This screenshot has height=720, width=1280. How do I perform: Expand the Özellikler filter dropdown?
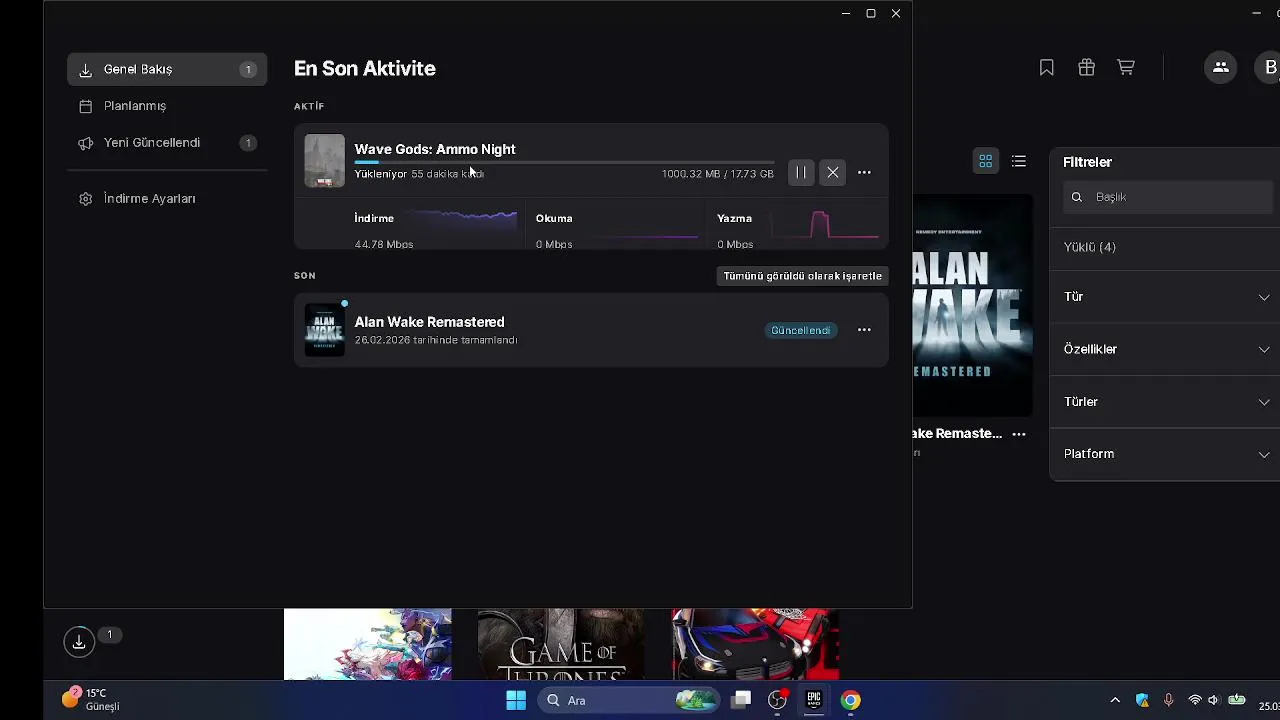click(1167, 349)
